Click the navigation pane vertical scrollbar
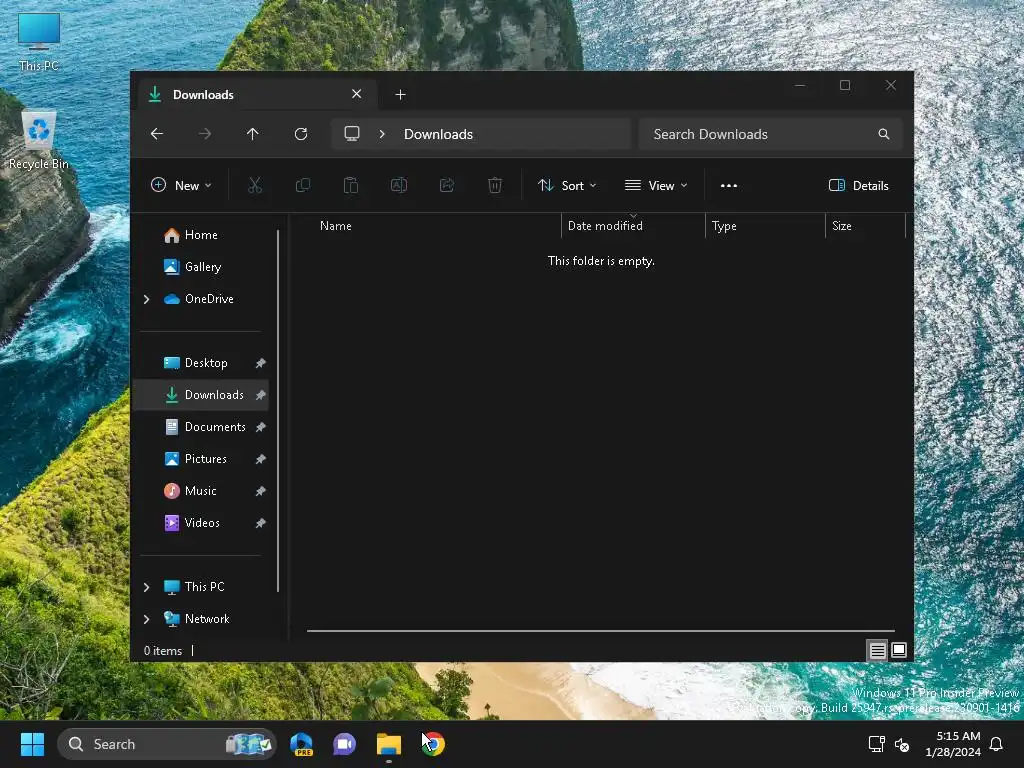Image resolution: width=1024 pixels, height=768 pixels. 278,411
